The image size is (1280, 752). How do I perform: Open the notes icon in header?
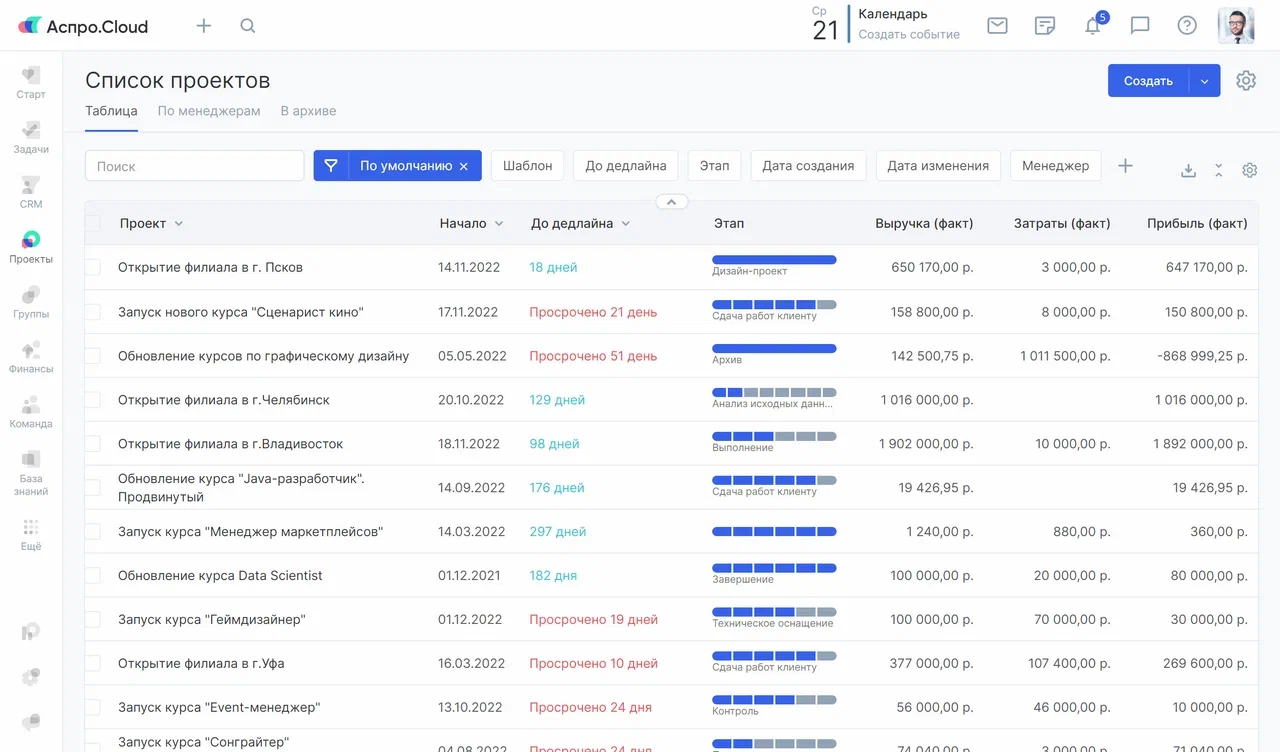click(x=1045, y=26)
